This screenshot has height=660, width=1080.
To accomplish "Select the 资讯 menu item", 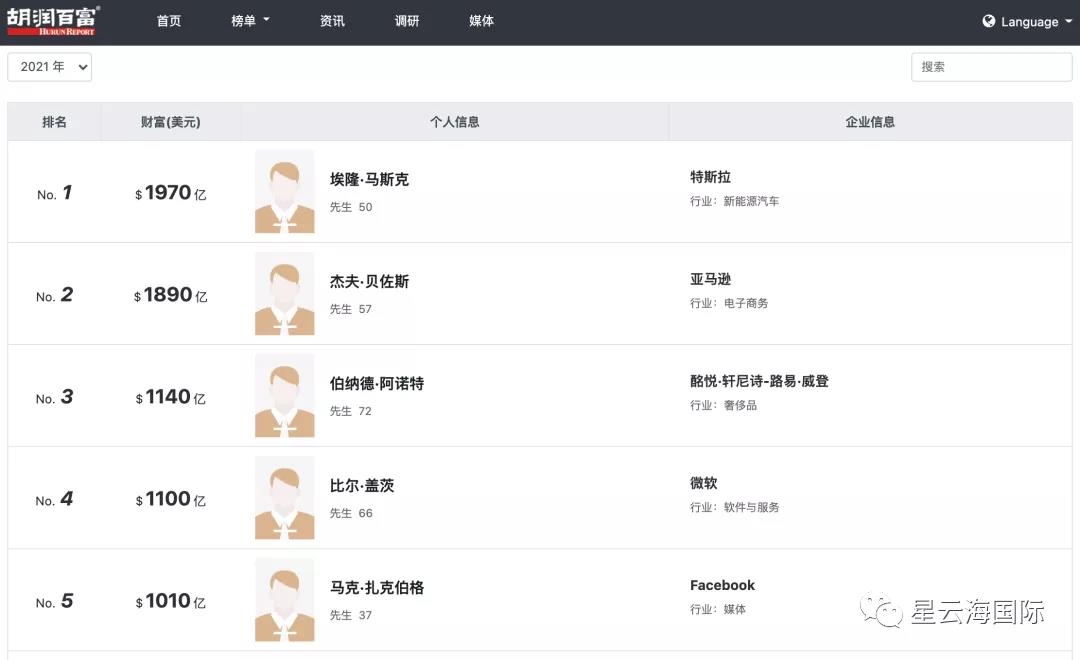I will tap(332, 21).
